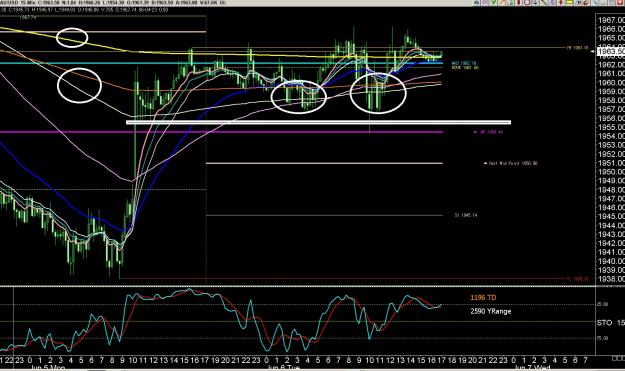Viewport: 625px width, 371px height.
Task: Click the 1947.00 price axis label
Action: pos(611,198)
